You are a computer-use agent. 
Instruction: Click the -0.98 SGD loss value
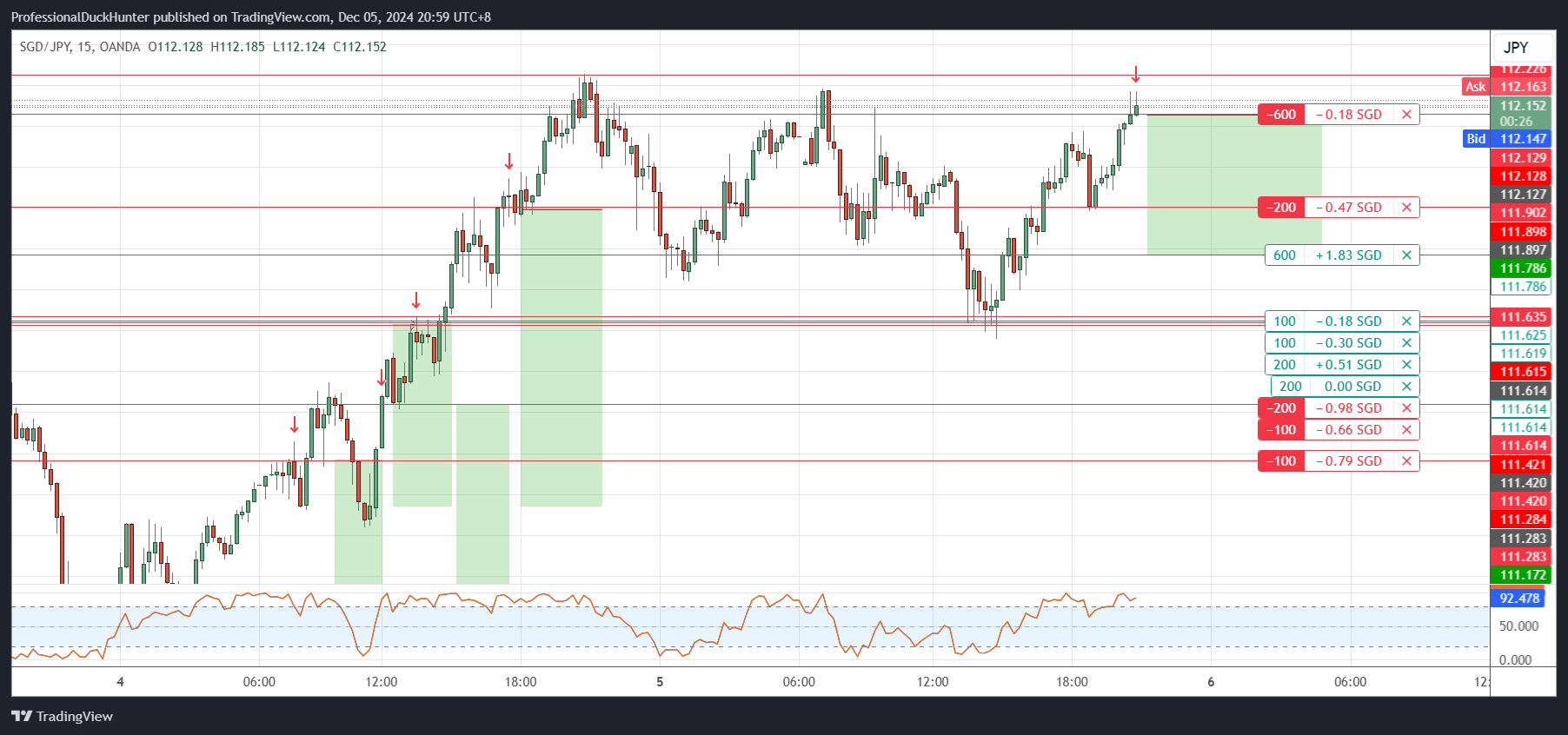pos(1349,408)
